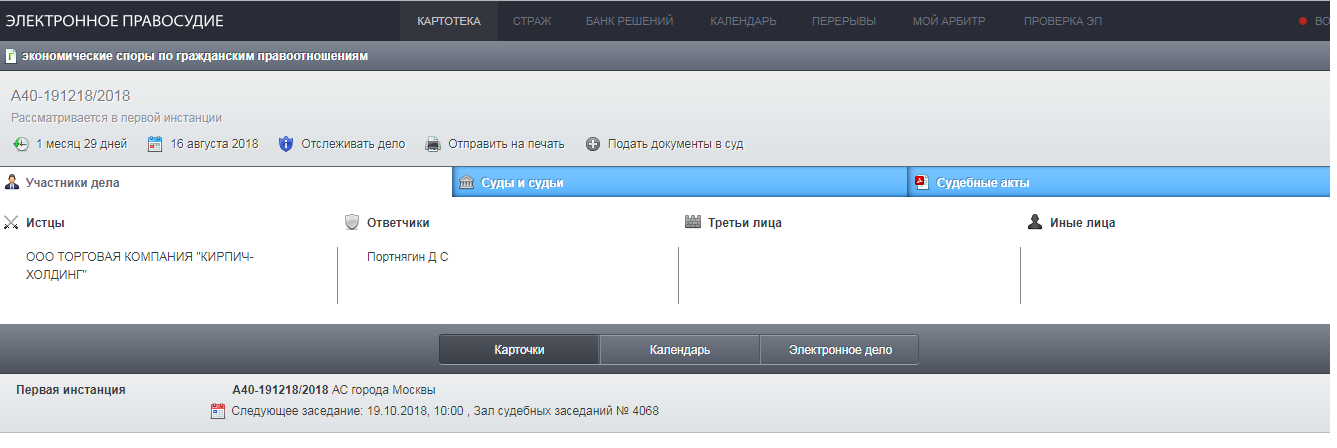Click the shield icon for Отслеживать дело

(285, 144)
